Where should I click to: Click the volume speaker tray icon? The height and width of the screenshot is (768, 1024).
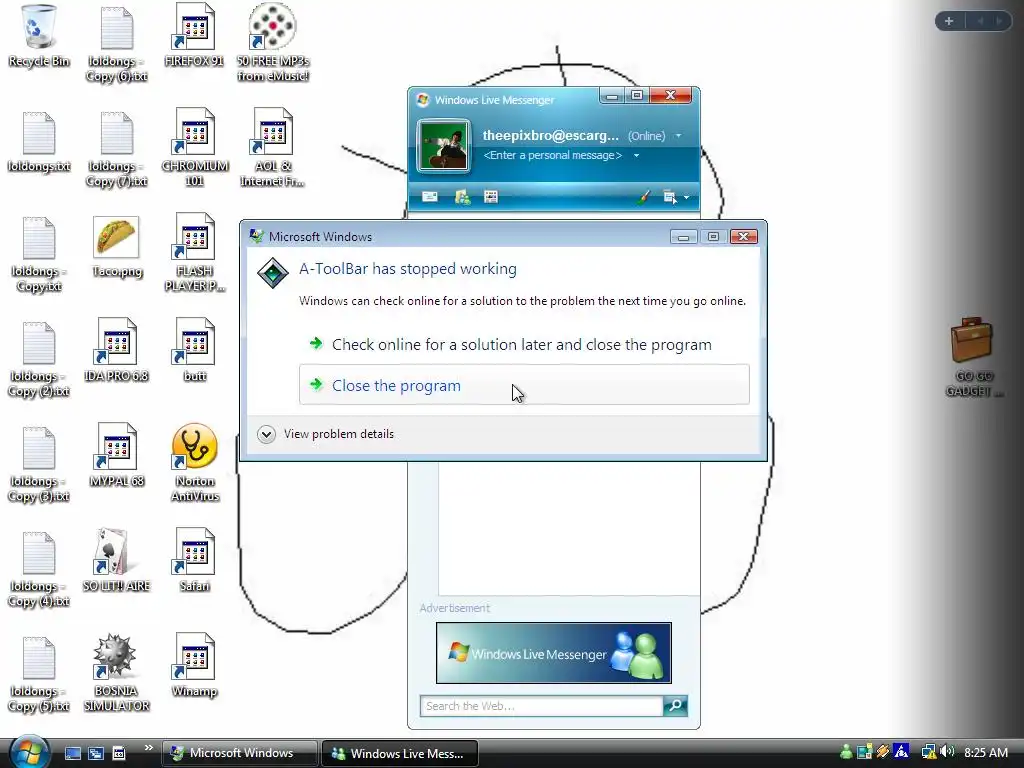click(947, 752)
